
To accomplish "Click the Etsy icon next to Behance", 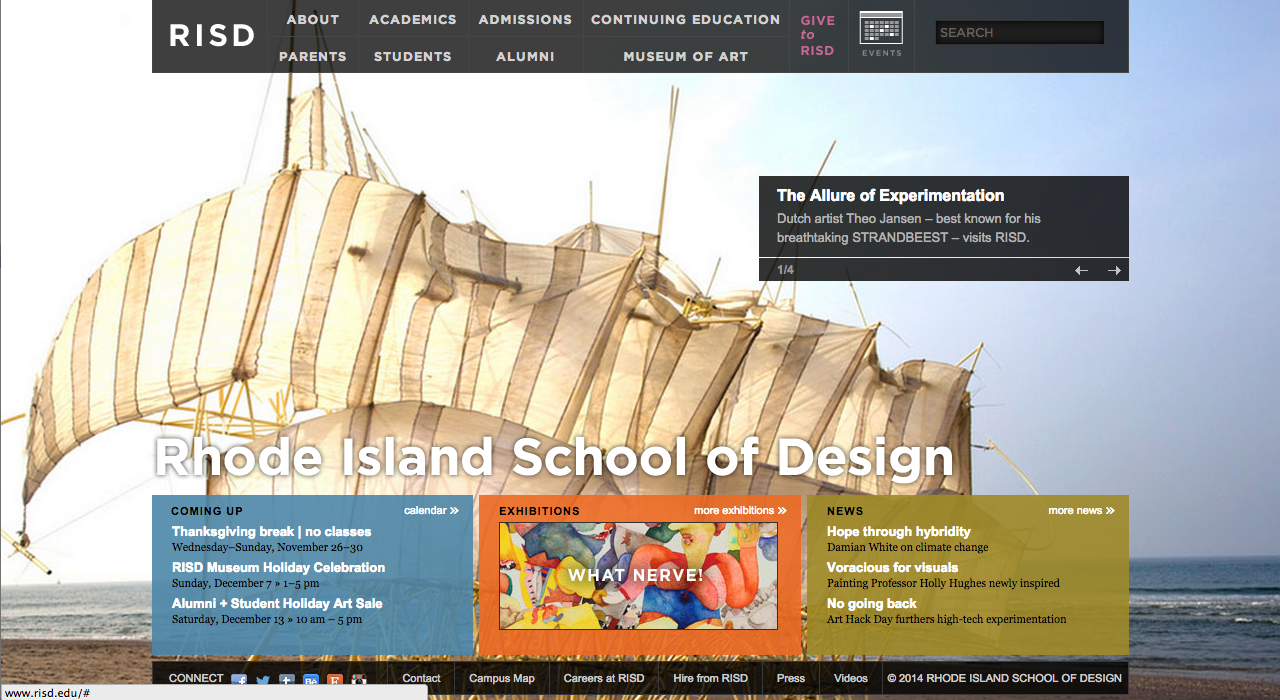I will 335,679.
